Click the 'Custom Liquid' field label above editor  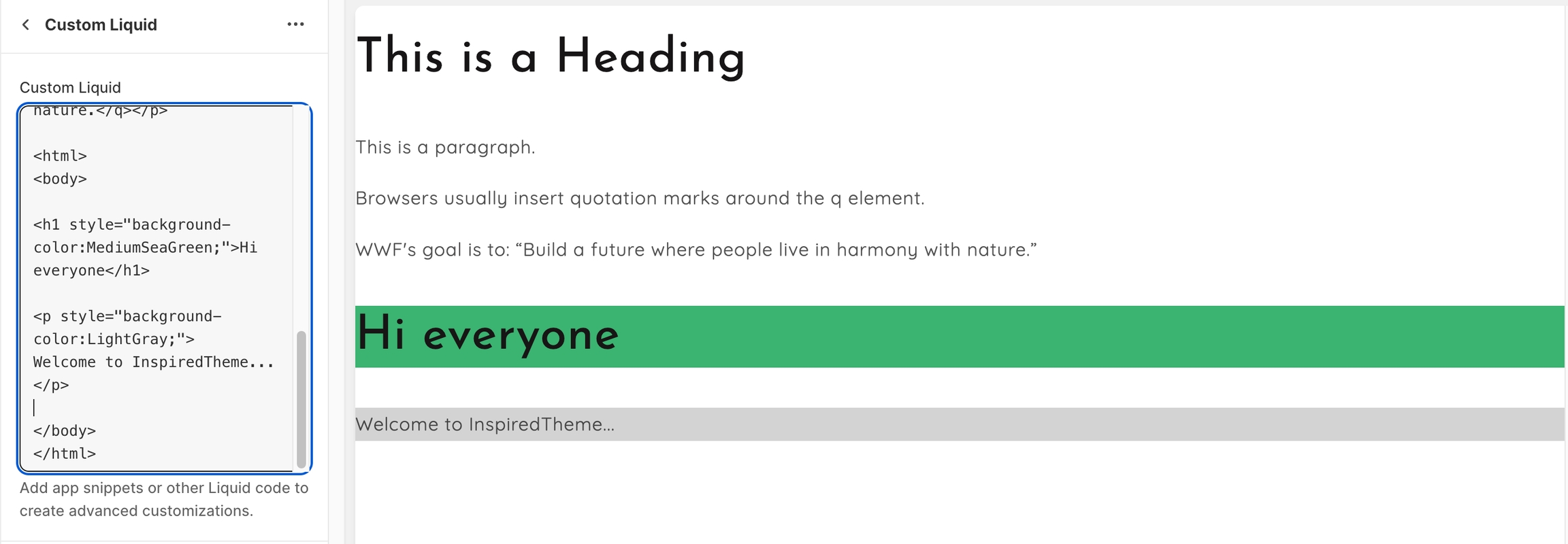click(70, 88)
